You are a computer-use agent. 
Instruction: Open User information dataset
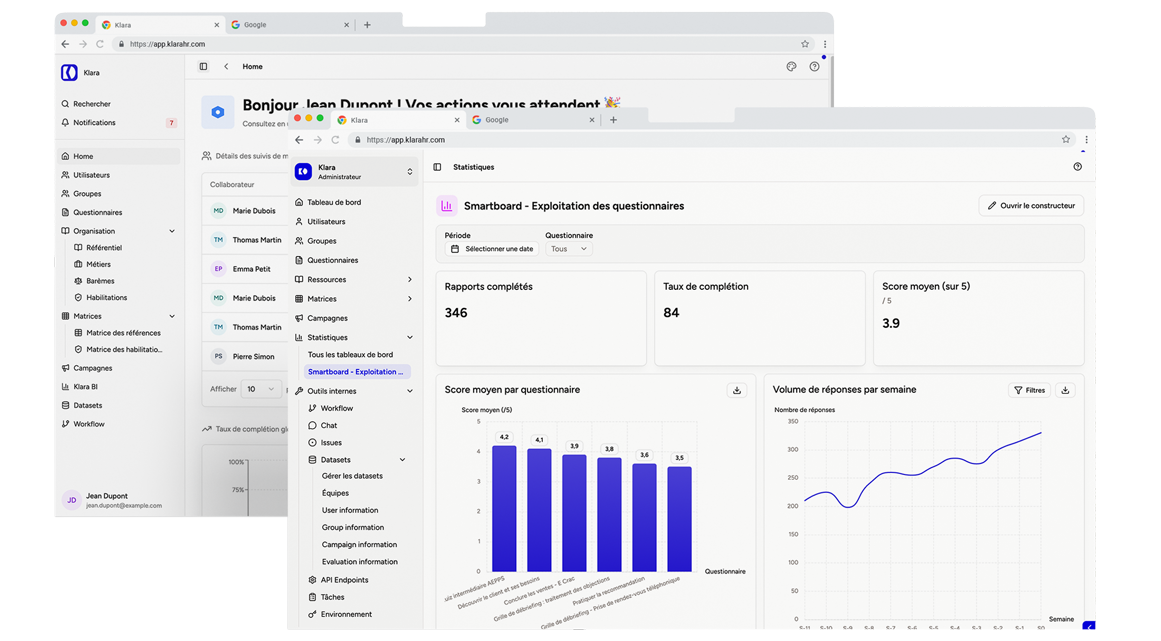coord(350,510)
